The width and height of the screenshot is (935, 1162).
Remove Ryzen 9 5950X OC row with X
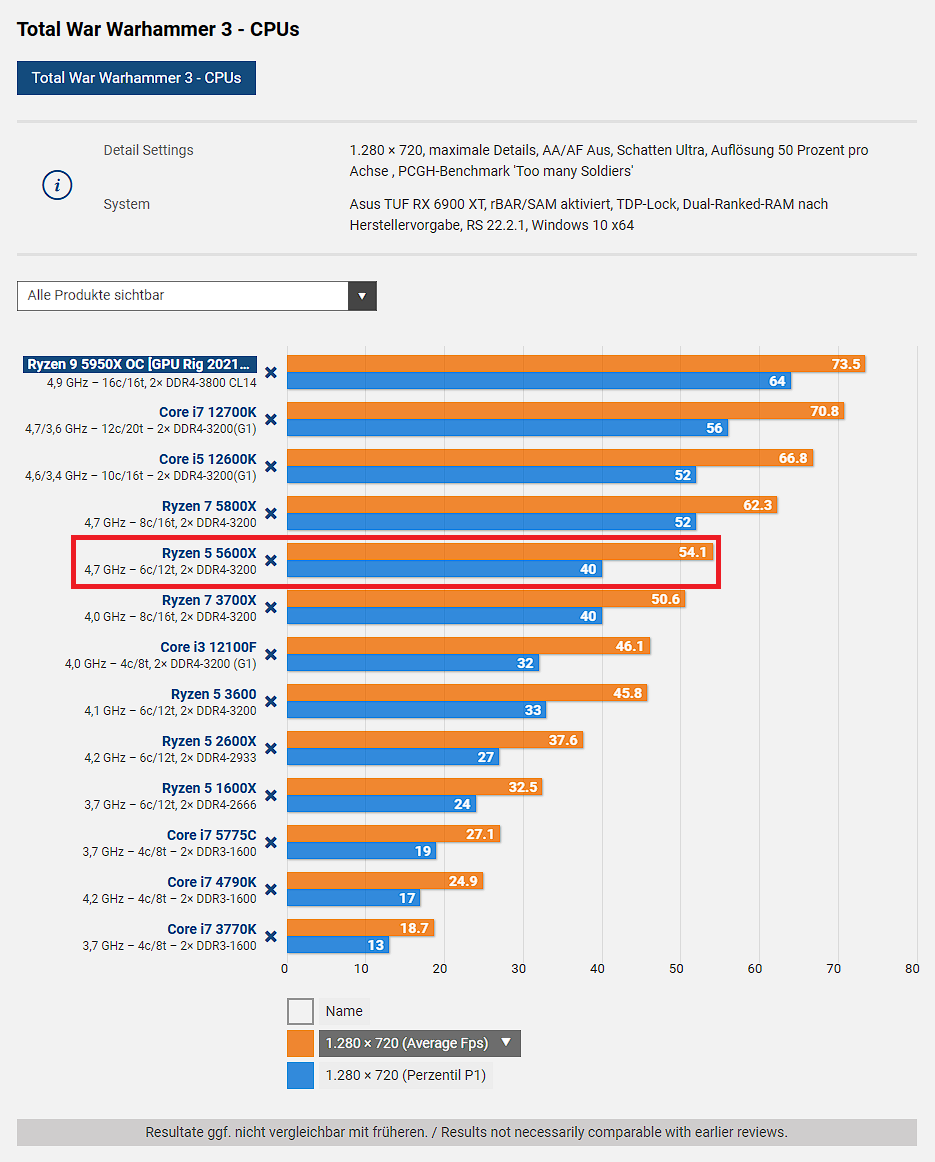[x=271, y=373]
